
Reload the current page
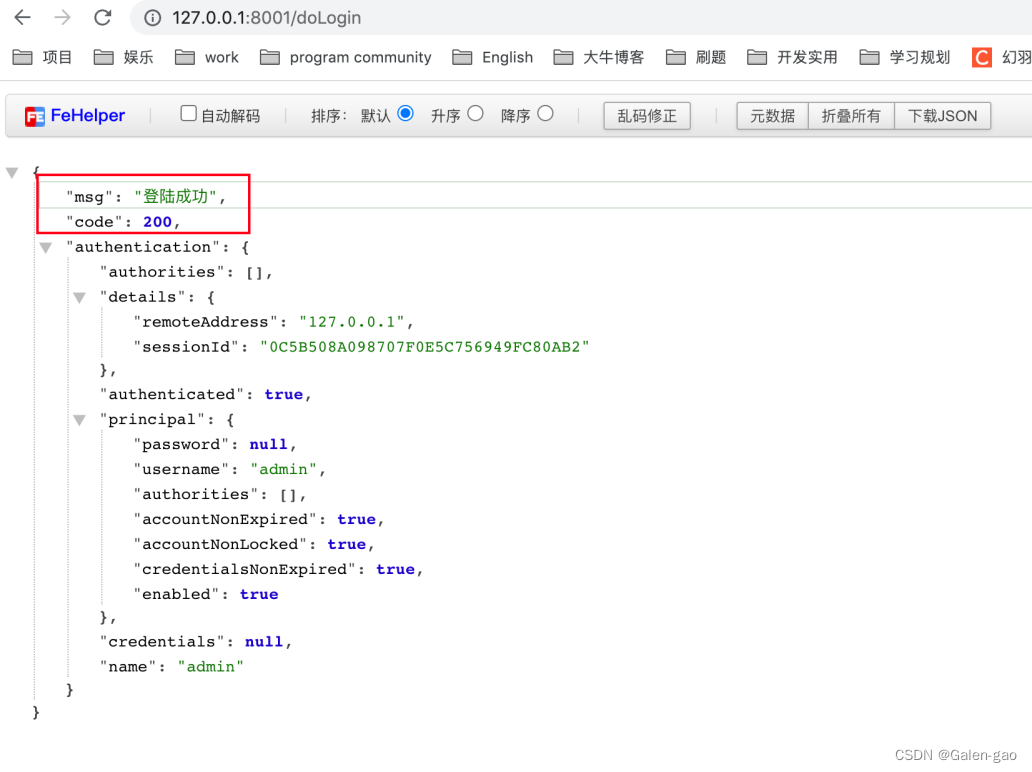[x=103, y=17]
